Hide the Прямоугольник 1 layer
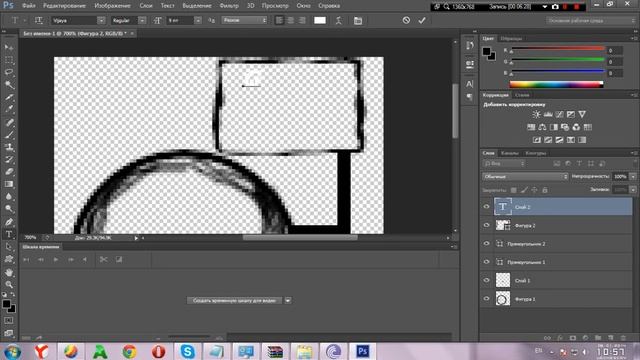The image size is (640, 360). point(486,262)
